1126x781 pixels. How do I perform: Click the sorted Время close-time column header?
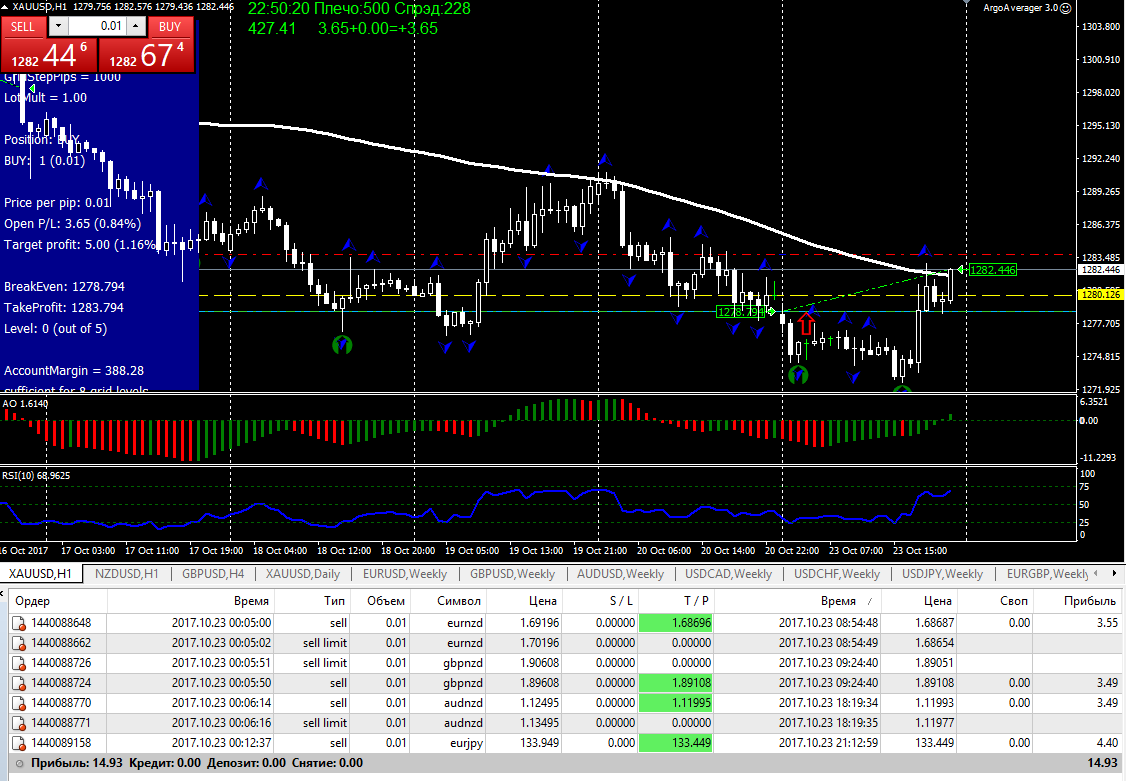tap(798, 601)
